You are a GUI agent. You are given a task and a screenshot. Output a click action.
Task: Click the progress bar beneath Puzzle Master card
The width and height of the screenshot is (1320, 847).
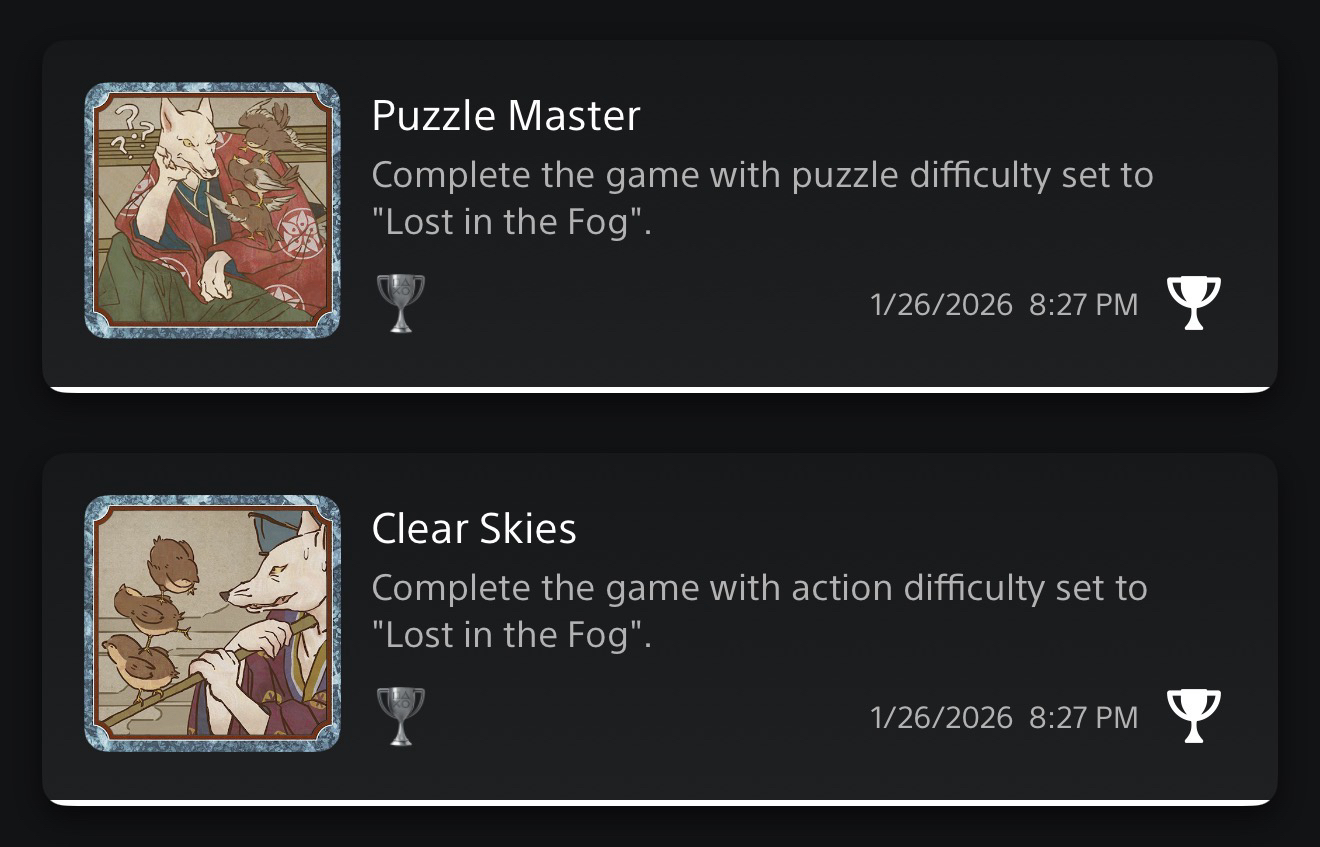tap(660, 389)
